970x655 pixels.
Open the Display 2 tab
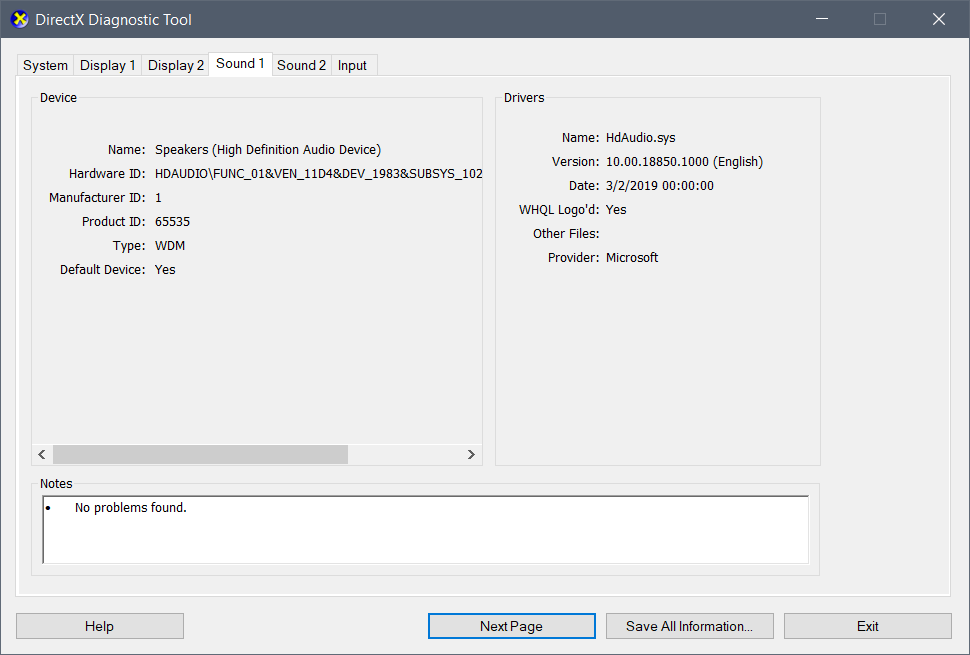[x=176, y=65]
